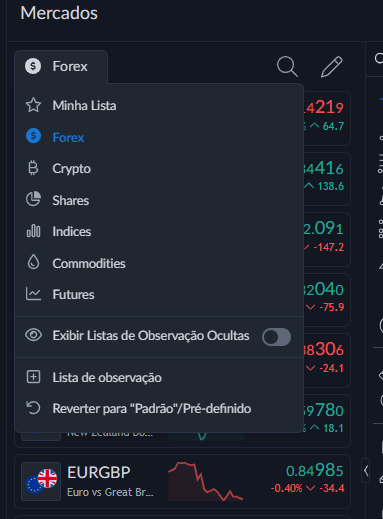
Task: Open the EURGBP instrument row
Action: pos(182,481)
